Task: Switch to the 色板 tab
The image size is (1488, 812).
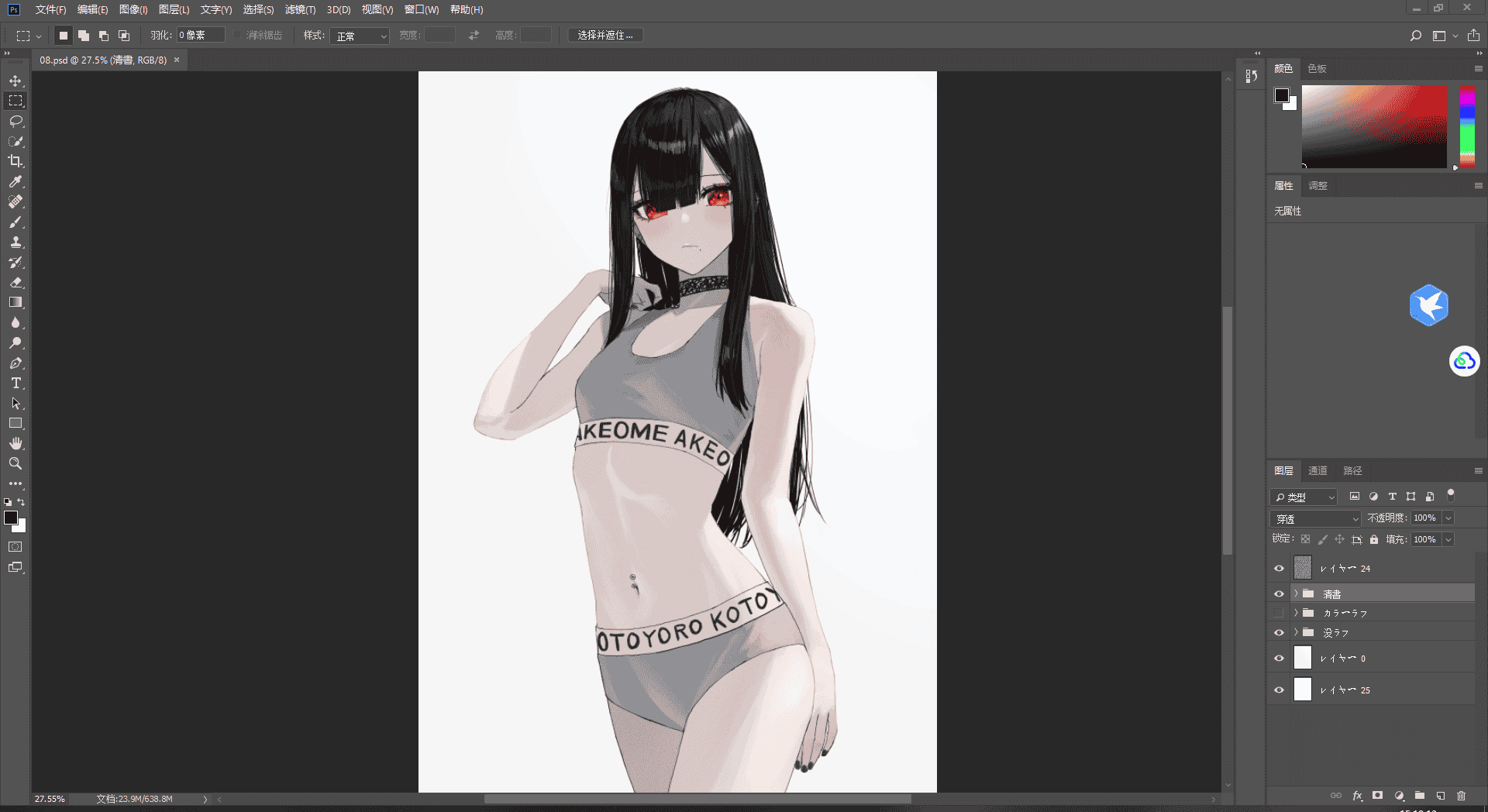Action: pos(1317,68)
